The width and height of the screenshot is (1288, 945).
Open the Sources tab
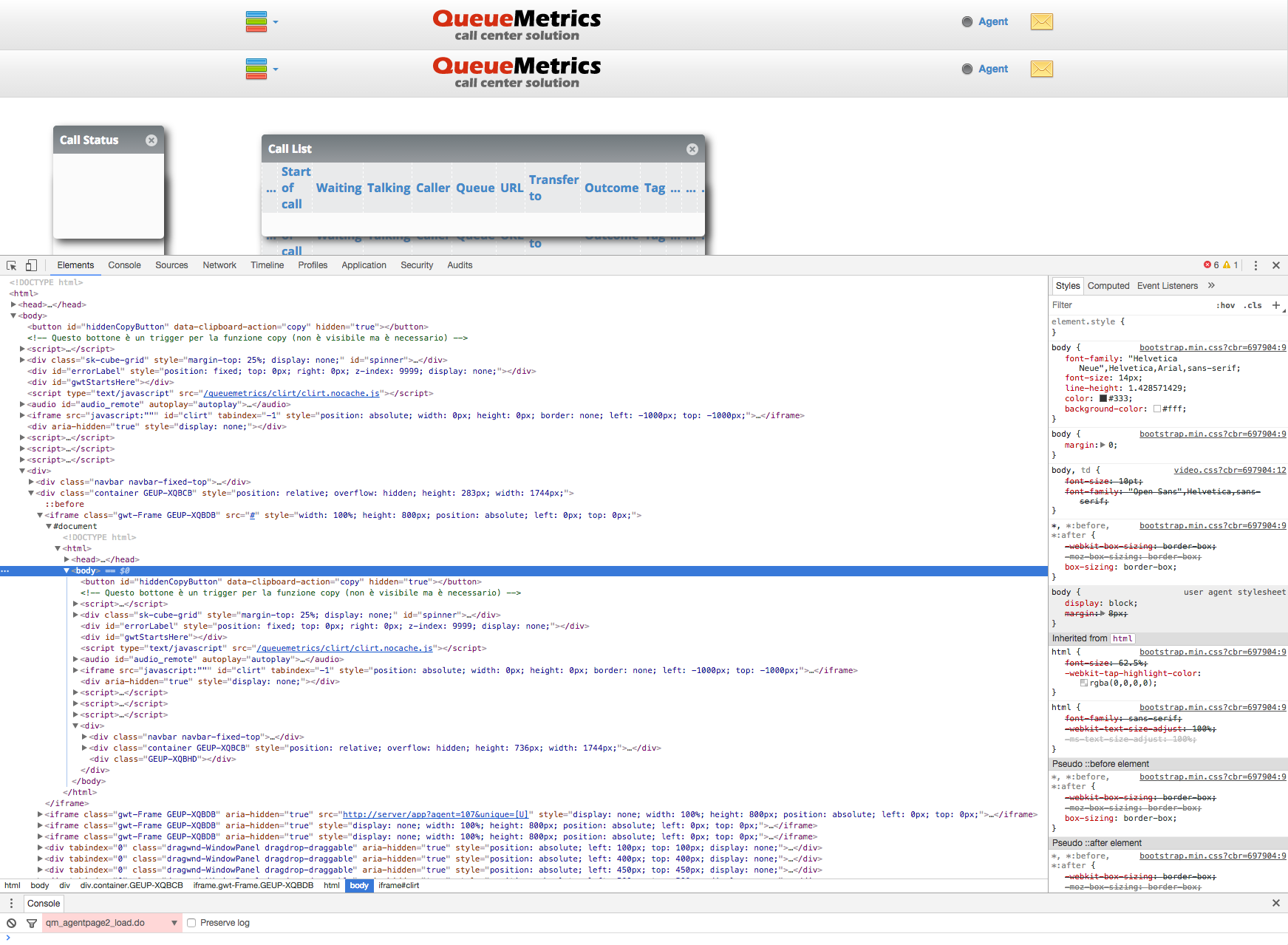(x=171, y=265)
